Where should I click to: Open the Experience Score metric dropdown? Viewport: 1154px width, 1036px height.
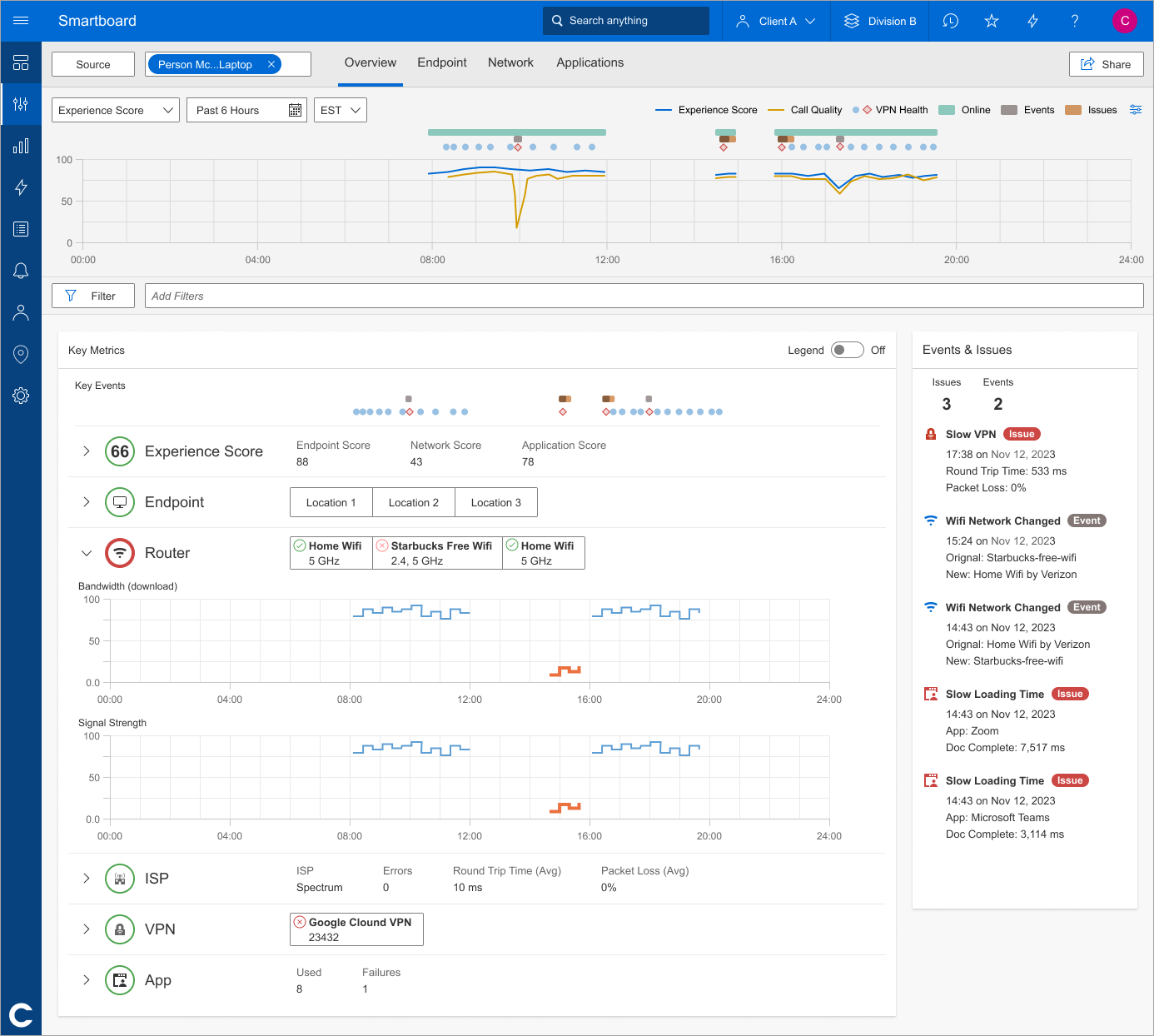115,109
